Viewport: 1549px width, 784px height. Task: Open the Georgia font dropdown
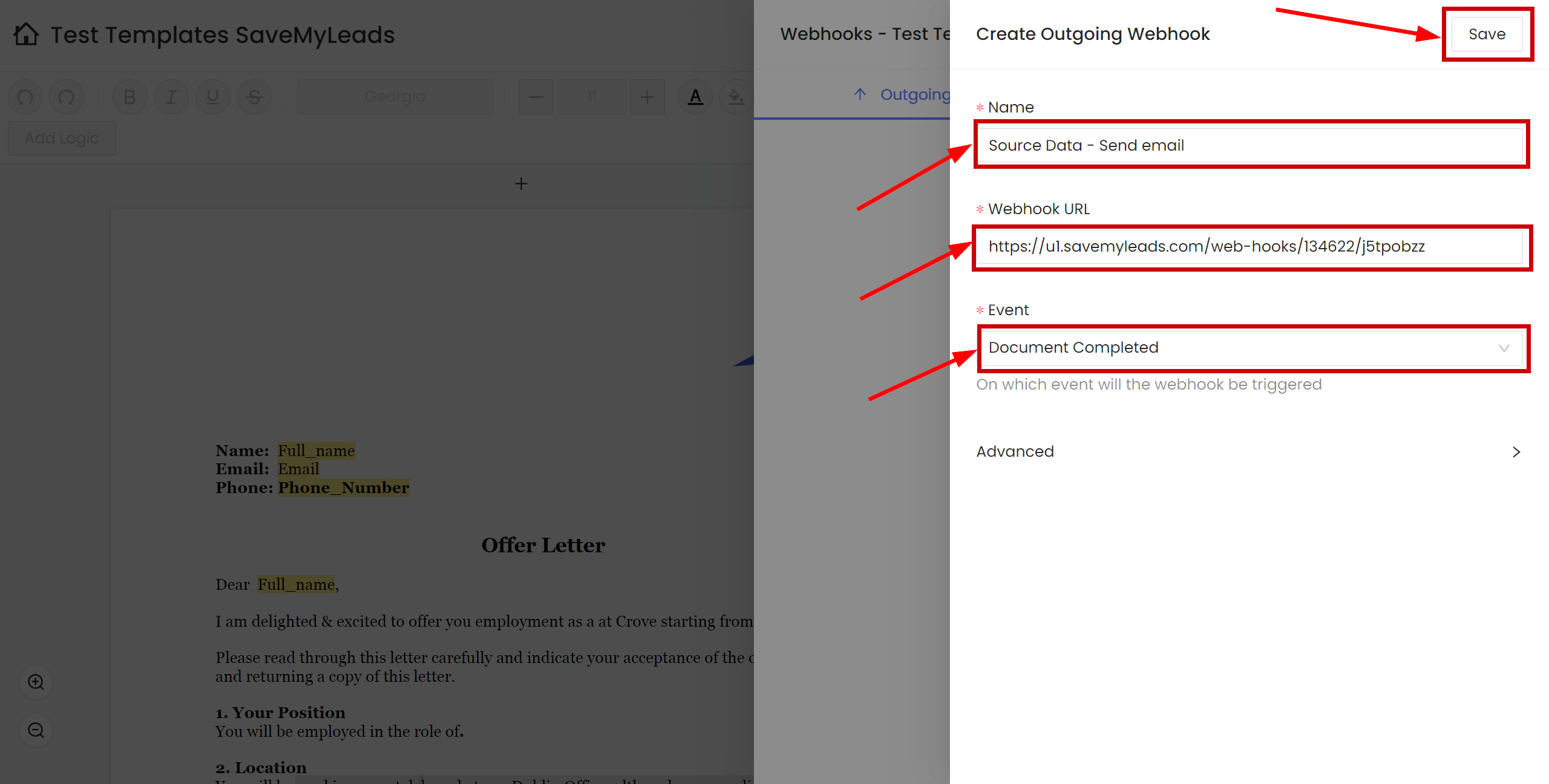[x=395, y=97]
